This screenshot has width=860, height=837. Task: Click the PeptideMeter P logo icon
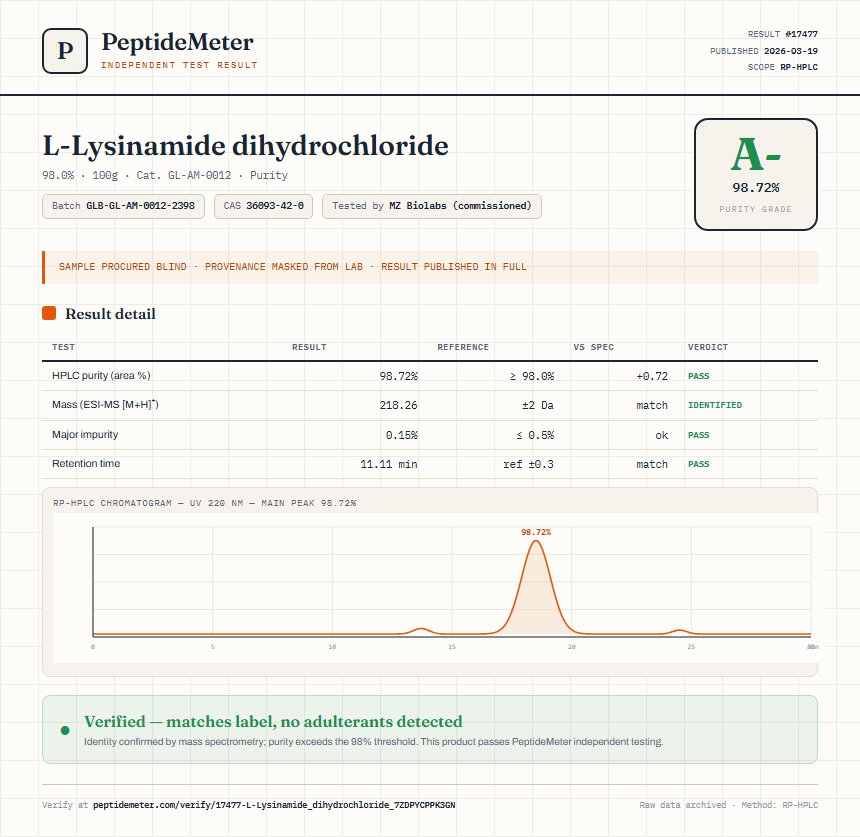(x=65, y=51)
